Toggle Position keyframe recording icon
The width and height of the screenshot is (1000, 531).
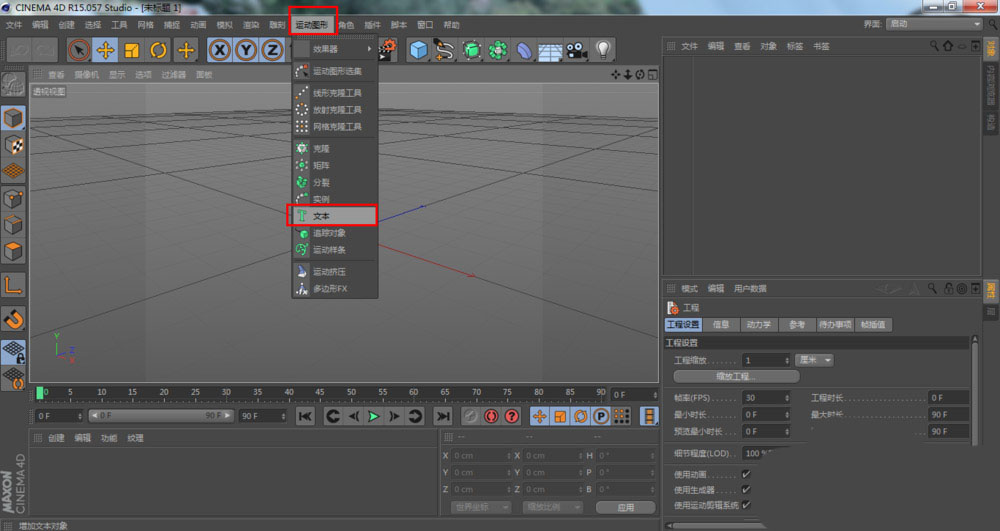click(540, 416)
